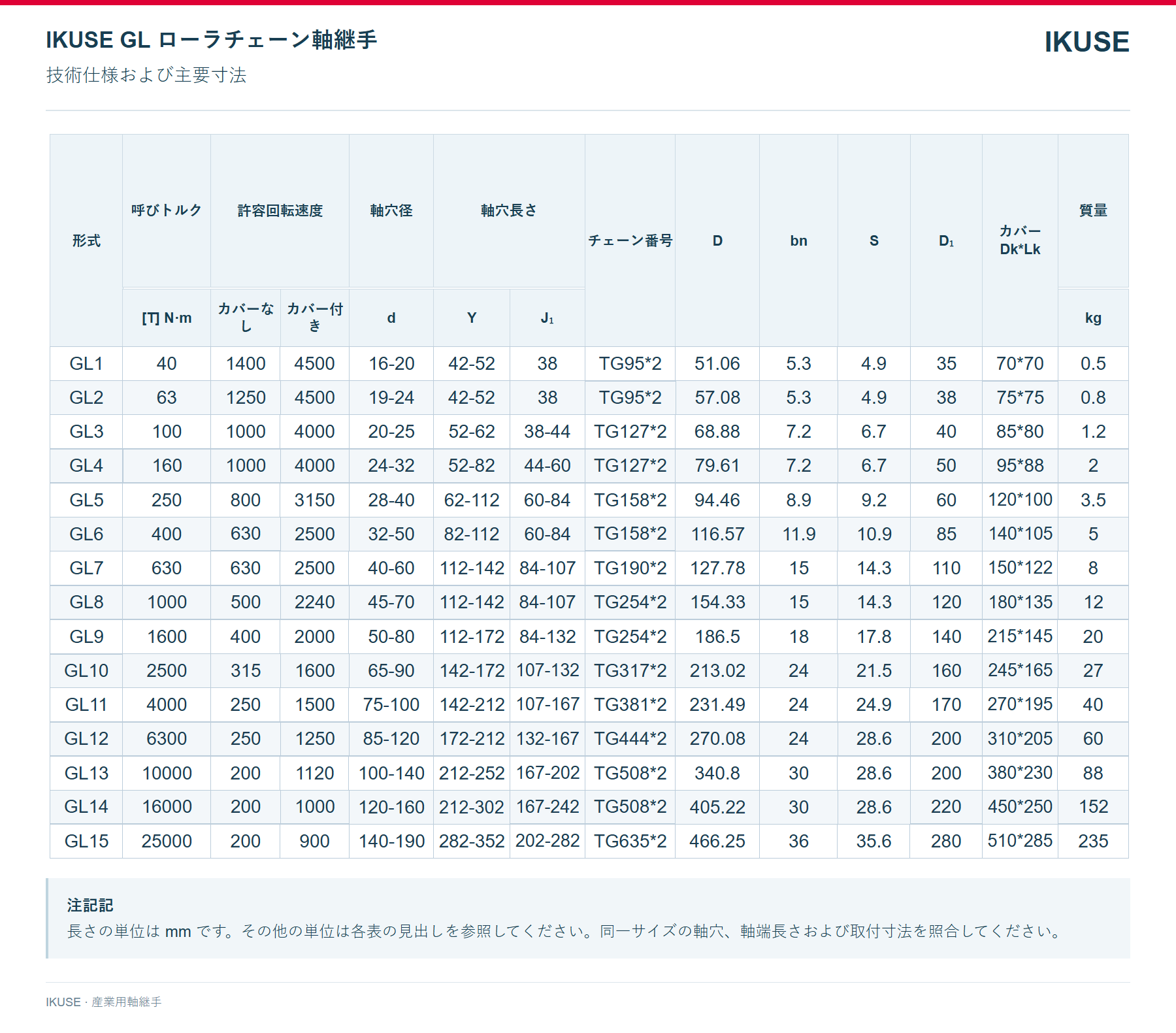The height and width of the screenshot is (1033, 1176).
Task: Click torque value '25000' in GL15 row
Action: click(x=167, y=842)
